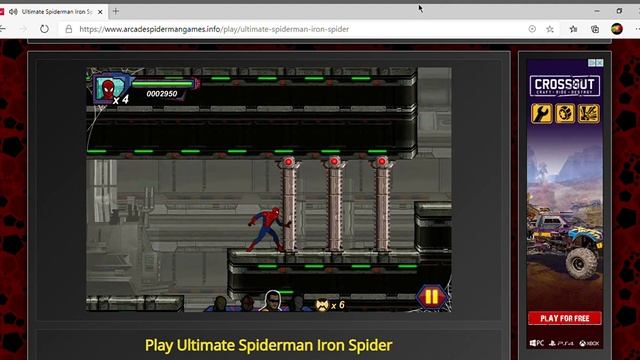Select the Ultimate Spiderman Iron tab
The image size is (640, 360).
pos(54,12)
